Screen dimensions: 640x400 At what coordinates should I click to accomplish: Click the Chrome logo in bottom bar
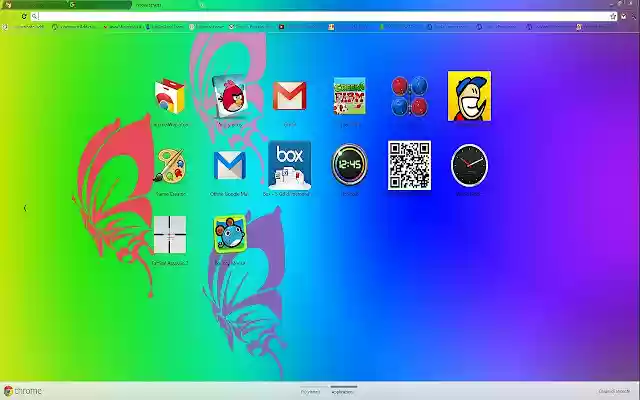23,391
